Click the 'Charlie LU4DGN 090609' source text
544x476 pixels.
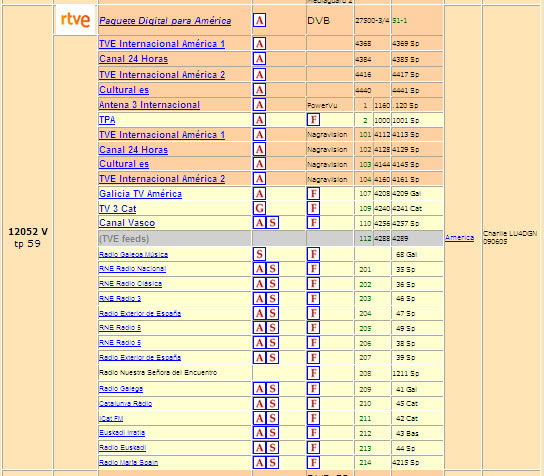tap(510, 237)
